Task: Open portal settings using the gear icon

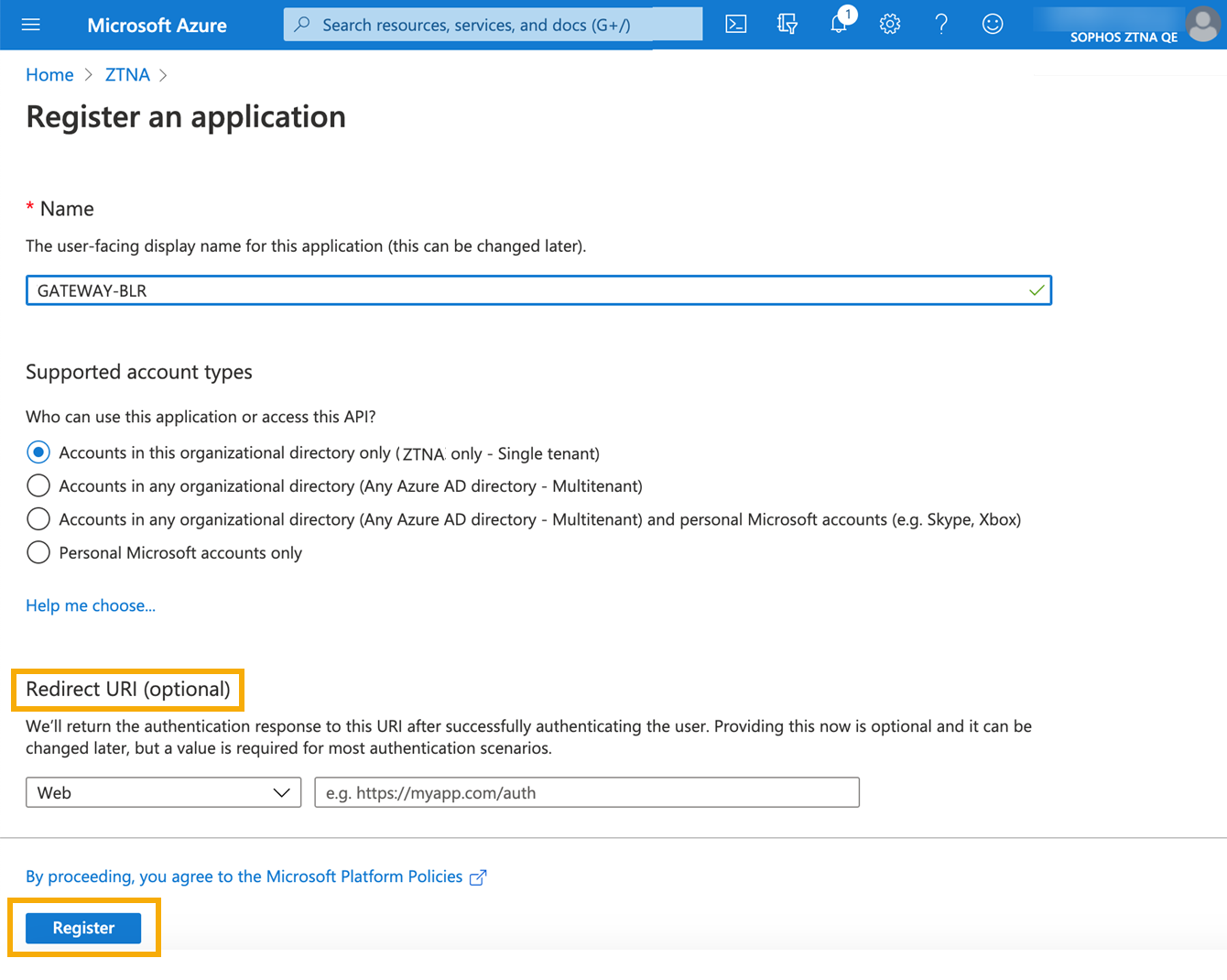Action: [889, 25]
